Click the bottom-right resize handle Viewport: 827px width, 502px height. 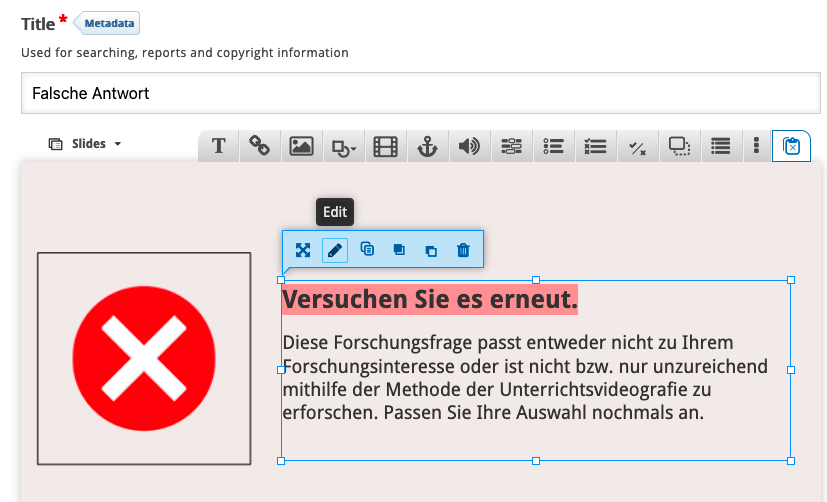click(x=791, y=461)
